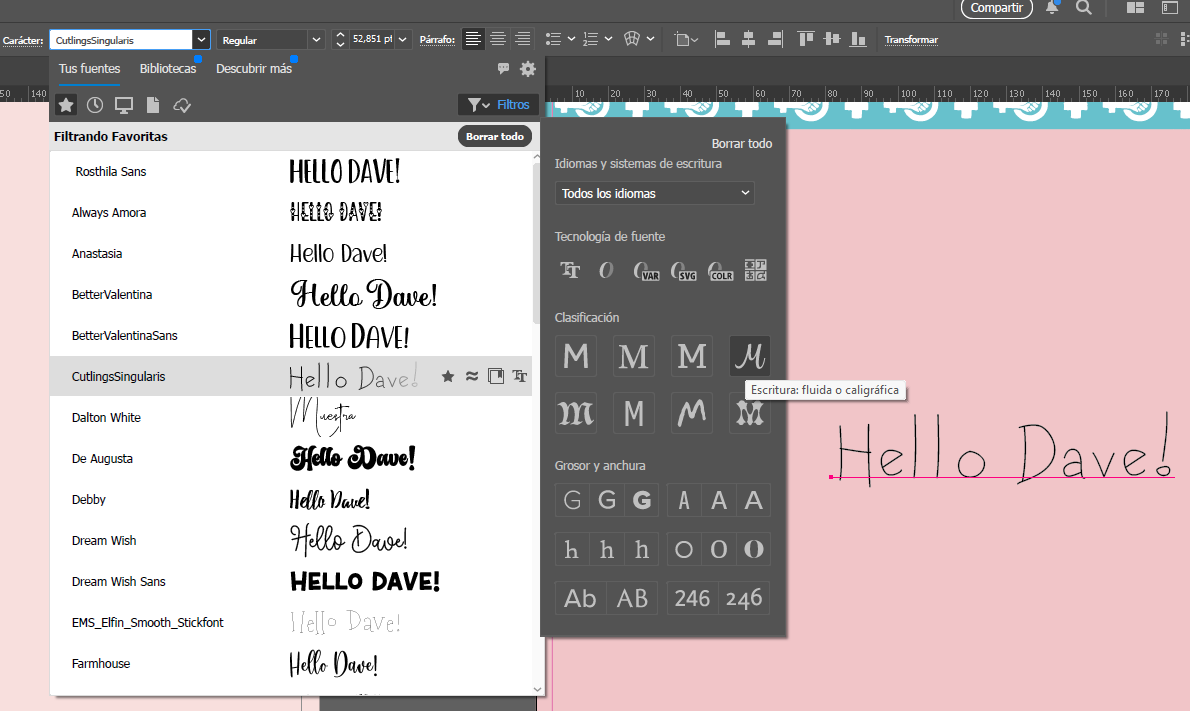Toggle variable font (VAR) filter
The image size is (1190, 711).
coord(646,271)
